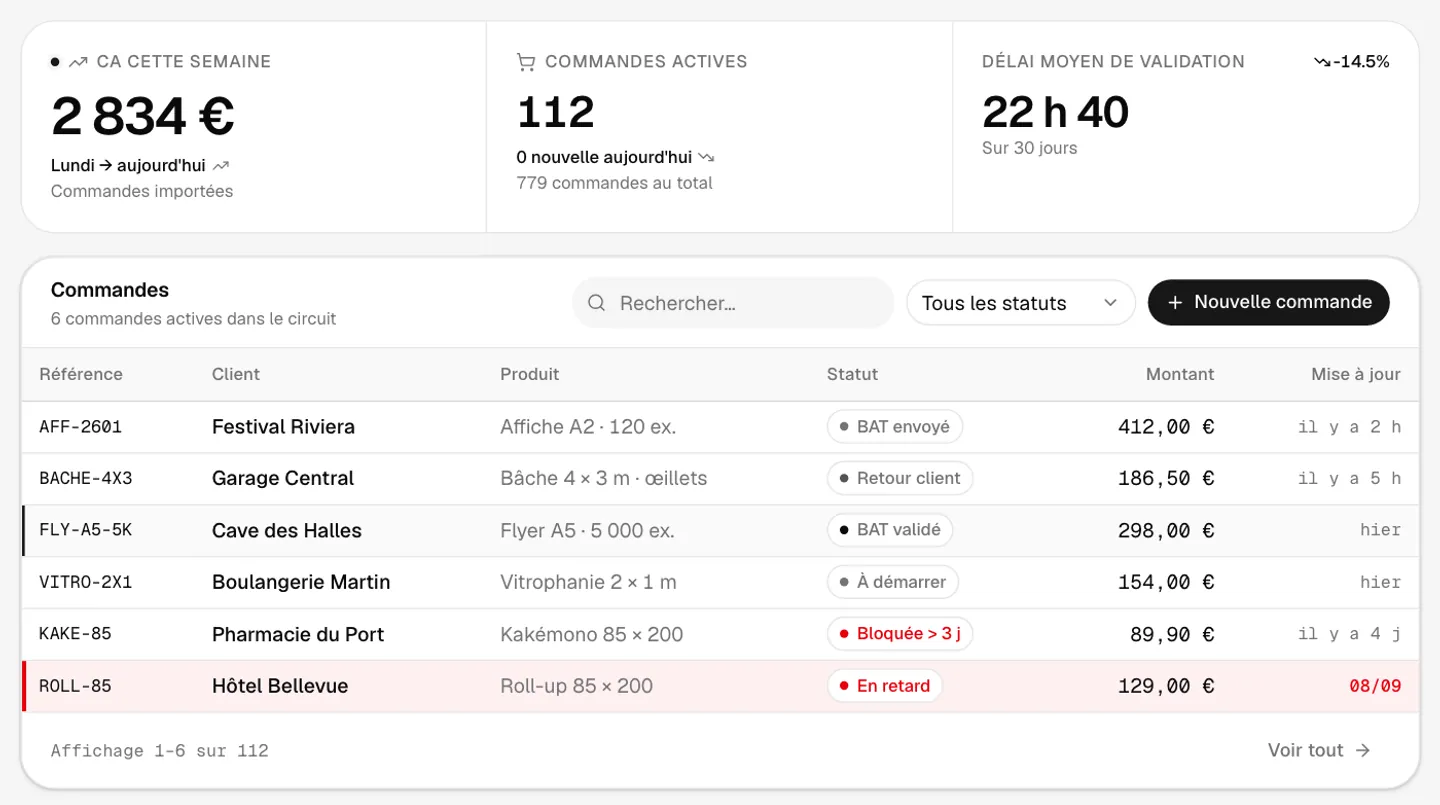
Task: Open order reference "BACHE-4X3"
Action: coord(86,479)
